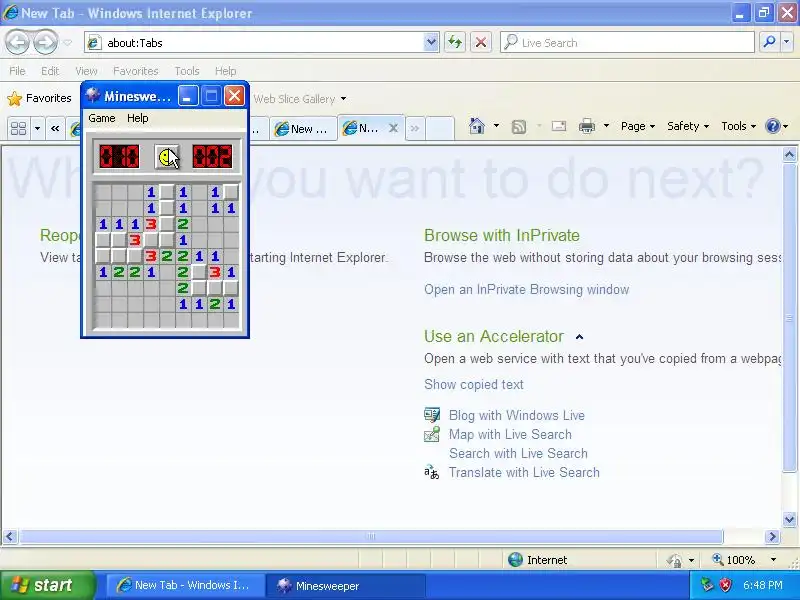Open the Print dropdown arrow
This screenshot has height=600, width=800.
606,126
